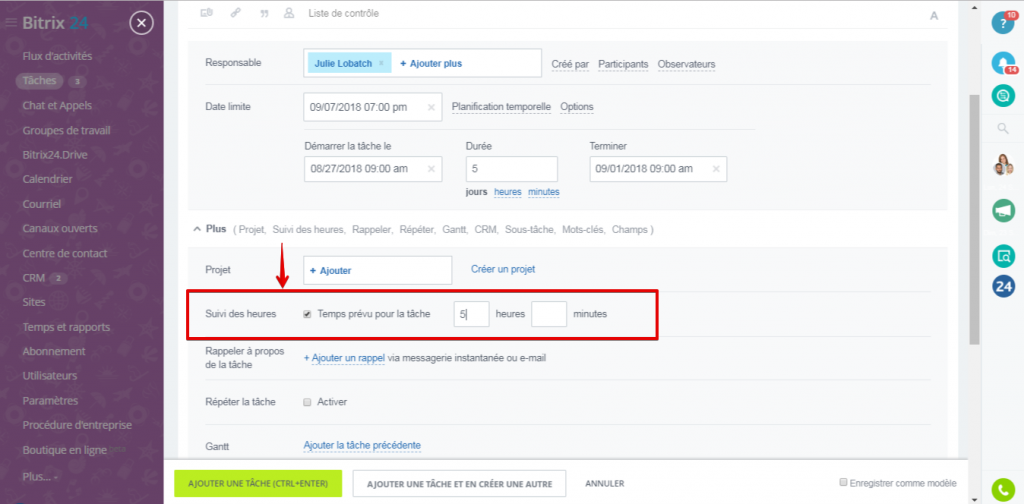This screenshot has height=504, width=1024.
Task: Mention a user with the person icon
Action: pyautogui.click(x=289, y=12)
